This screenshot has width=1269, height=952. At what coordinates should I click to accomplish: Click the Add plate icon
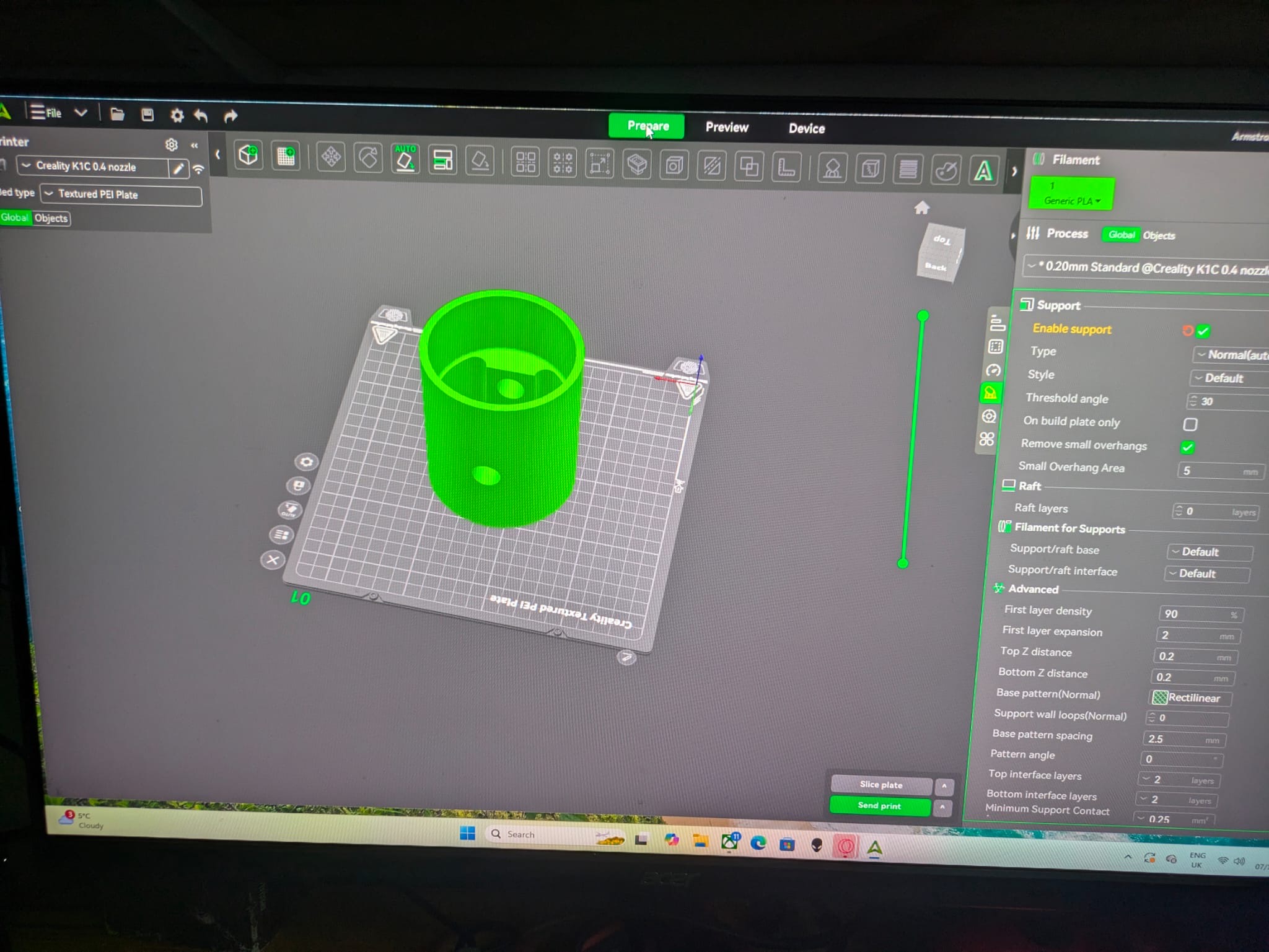286,156
